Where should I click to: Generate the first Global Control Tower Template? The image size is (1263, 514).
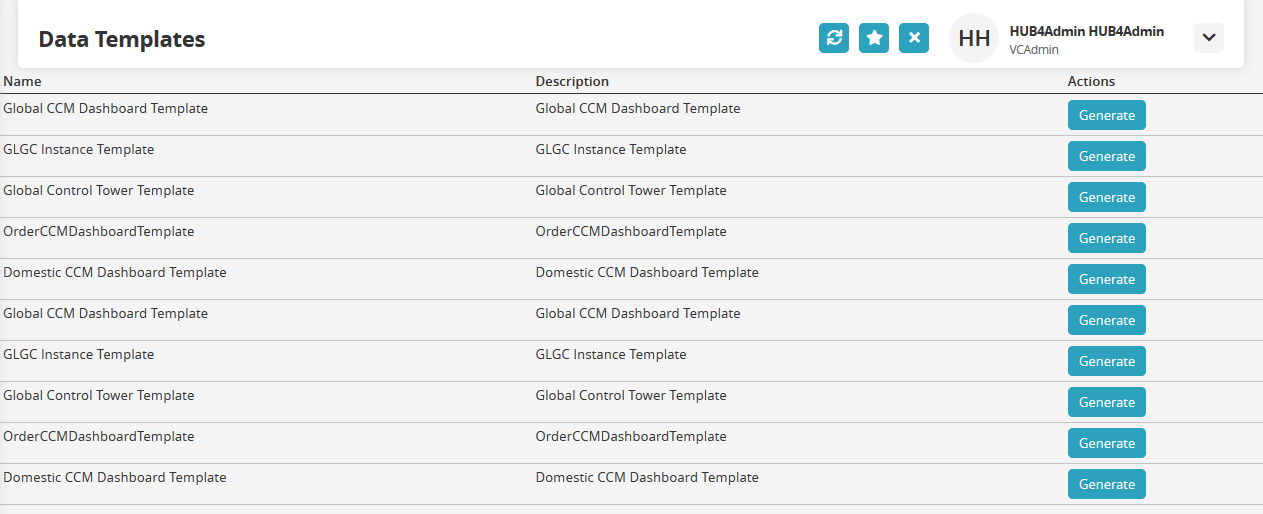[1107, 197]
